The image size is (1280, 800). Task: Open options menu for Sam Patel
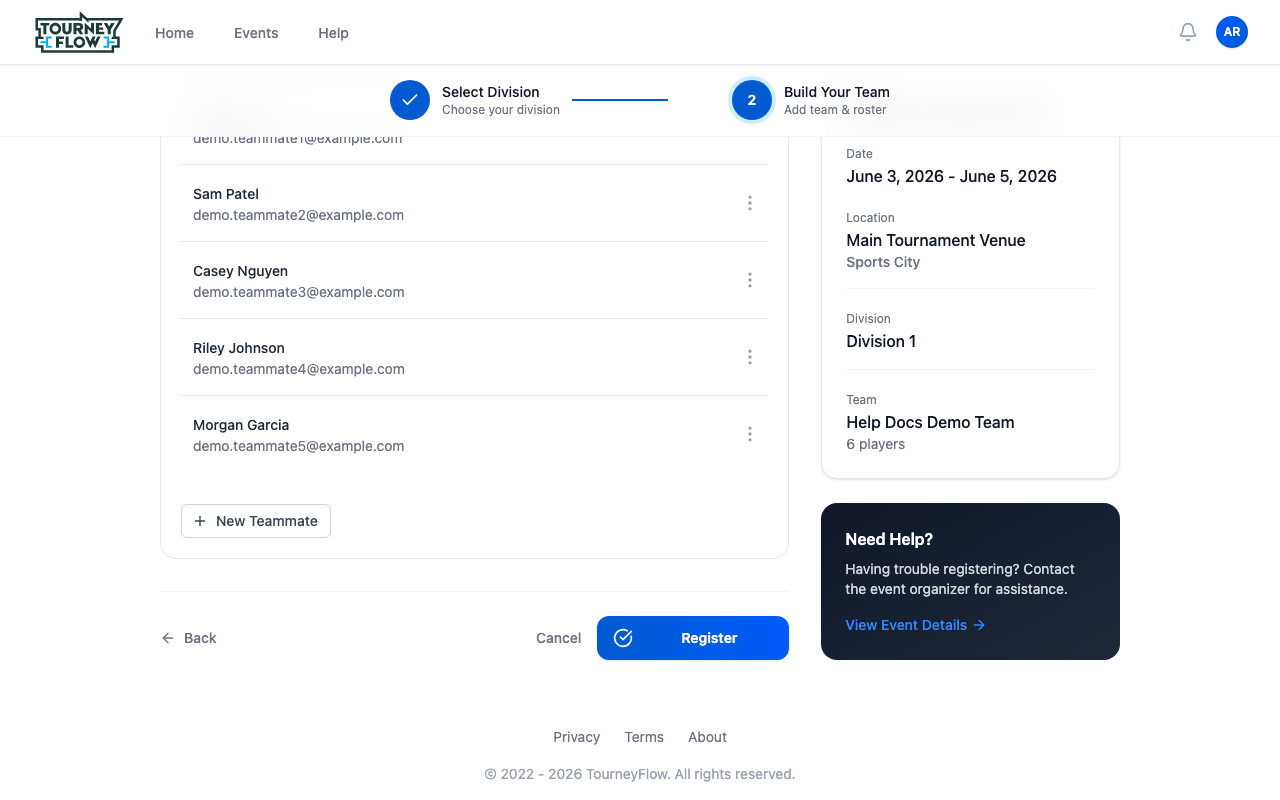pyautogui.click(x=750, y=203)
